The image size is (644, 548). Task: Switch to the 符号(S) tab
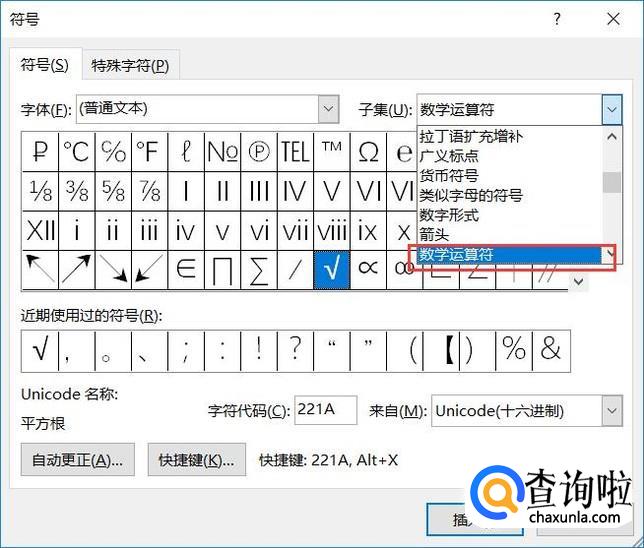[45, 65]
